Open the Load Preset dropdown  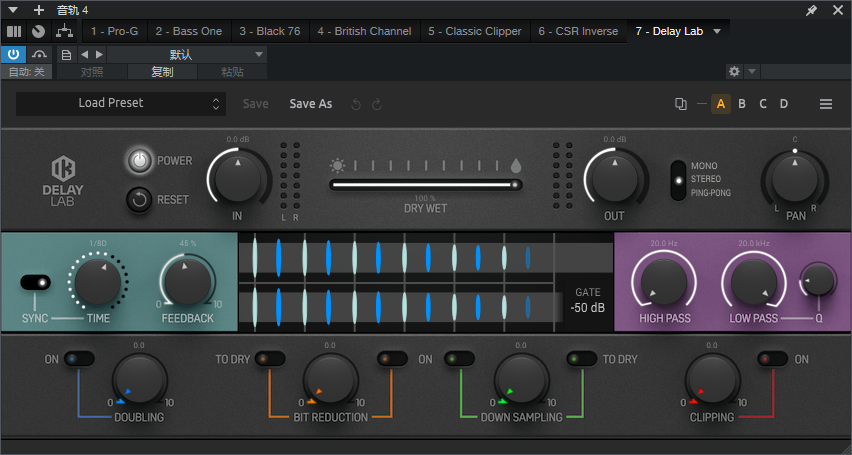pos(121,103)
